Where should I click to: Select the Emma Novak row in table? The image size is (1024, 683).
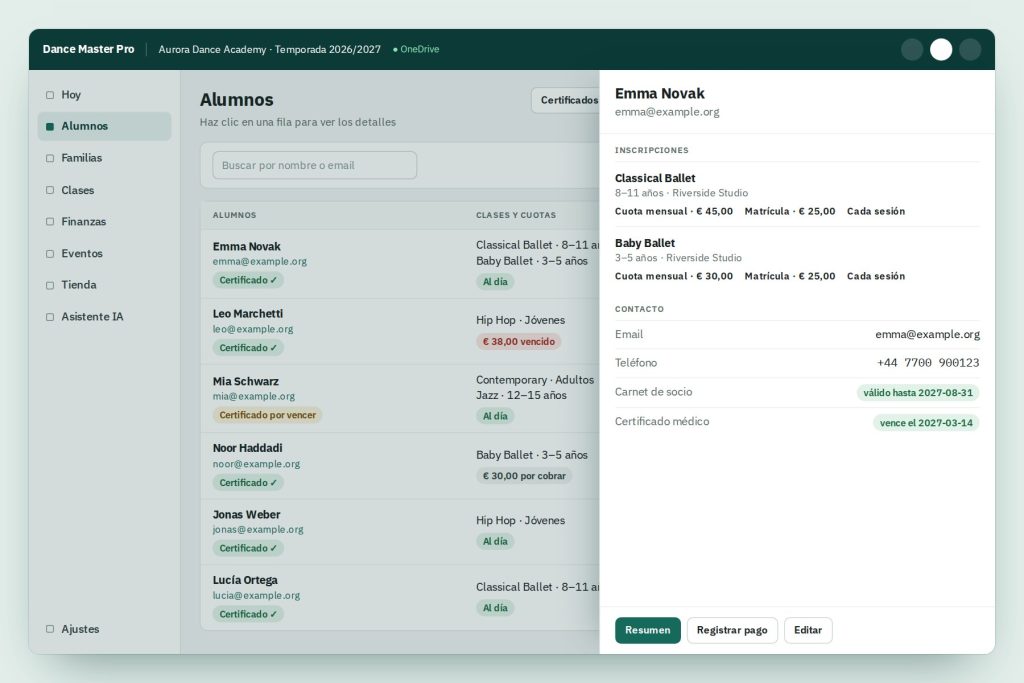(400, 263)
